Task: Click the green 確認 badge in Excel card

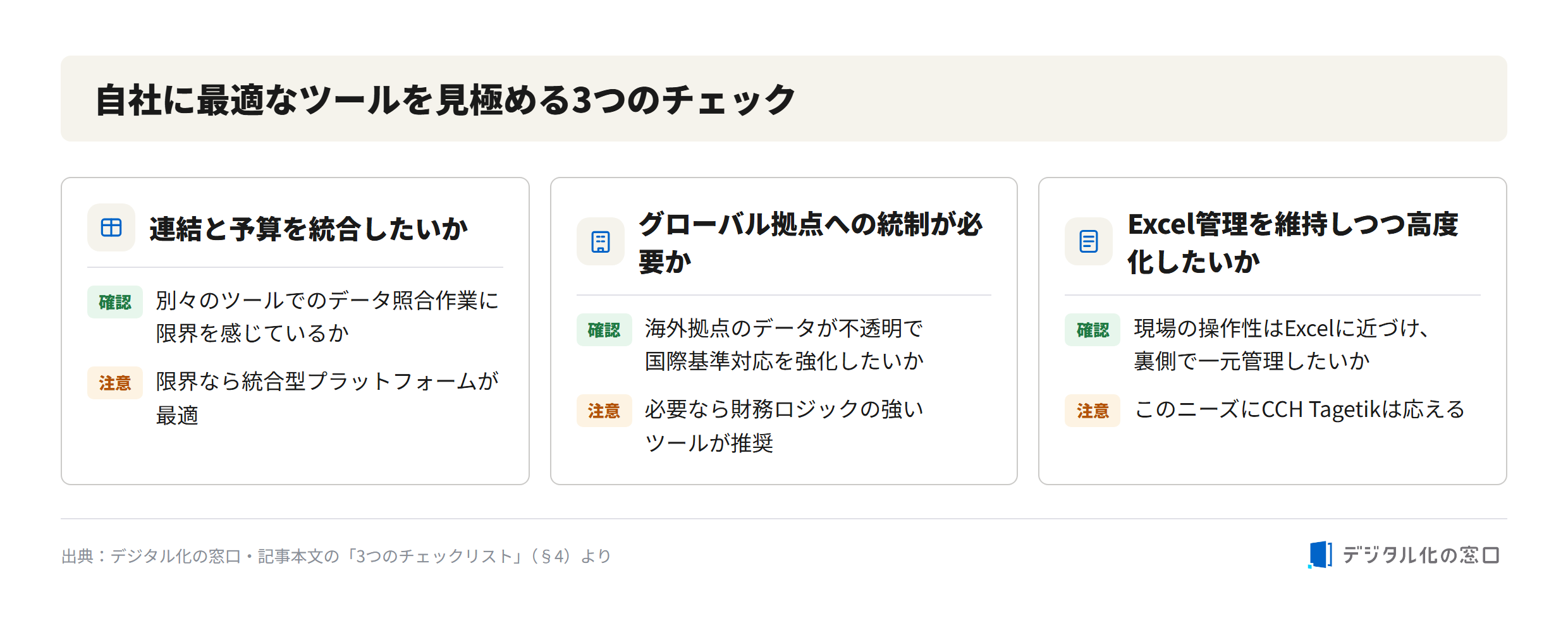Action: [1093, 330]
